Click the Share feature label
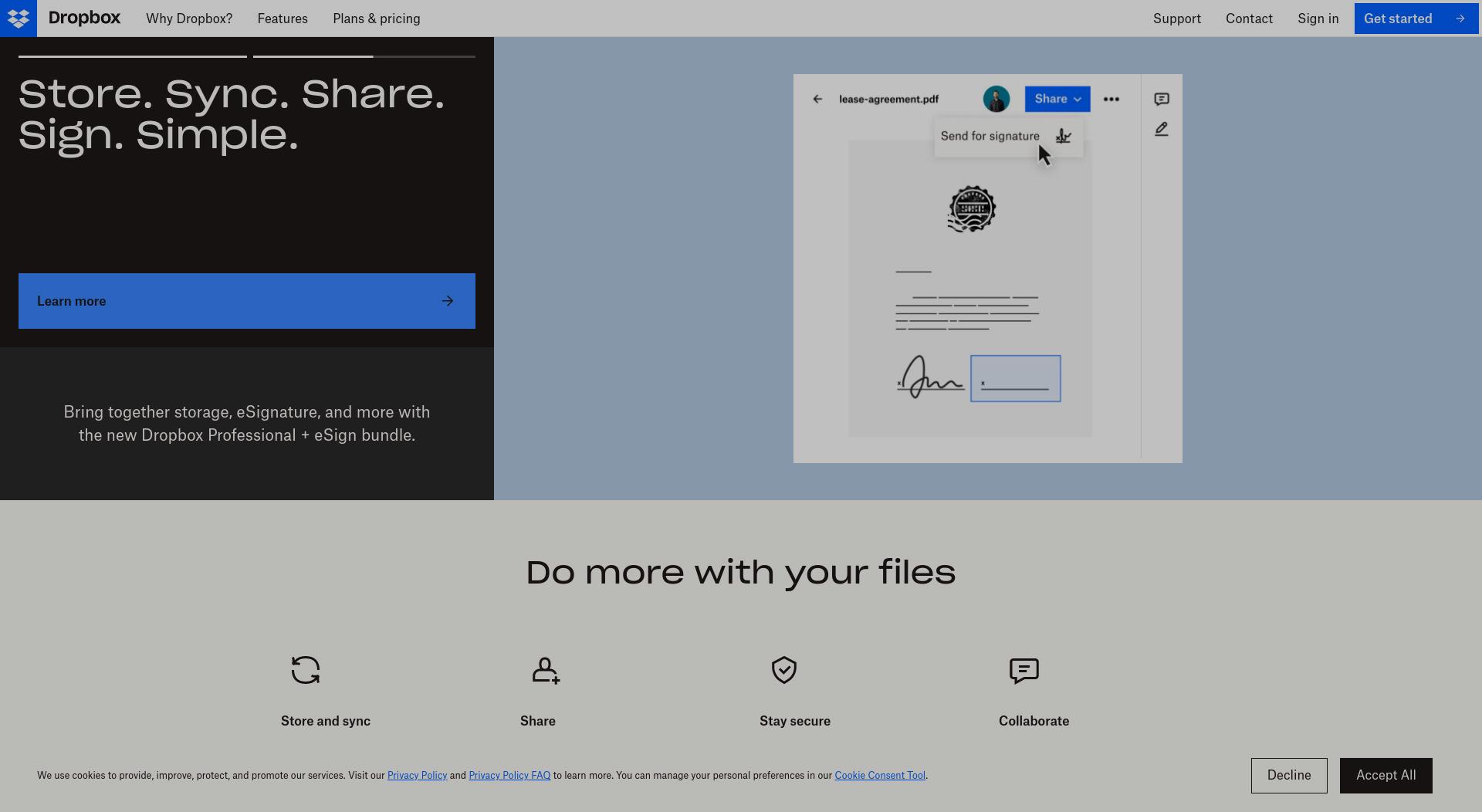 [x=538, y=721]
